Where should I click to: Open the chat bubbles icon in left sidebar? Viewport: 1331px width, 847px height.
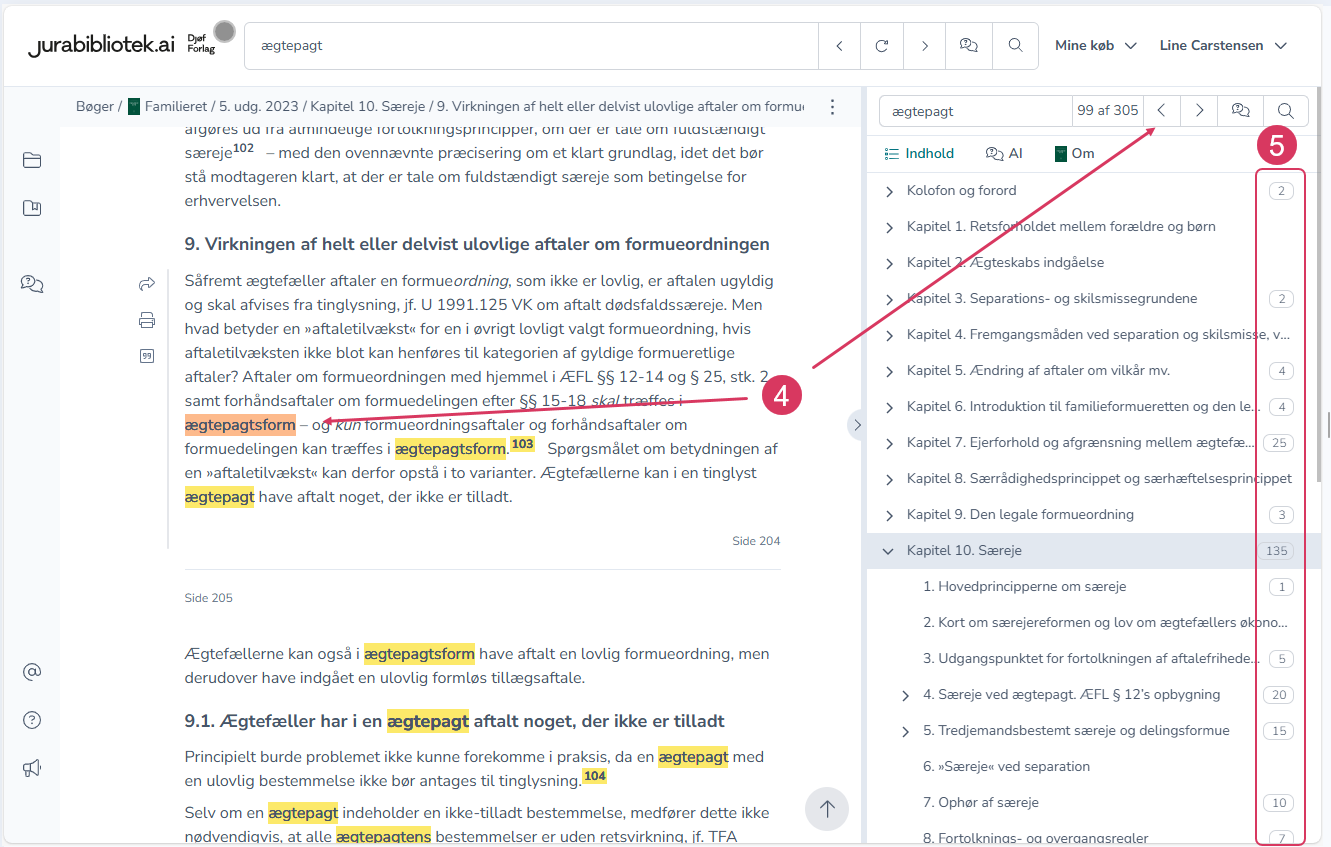(32, 284)
